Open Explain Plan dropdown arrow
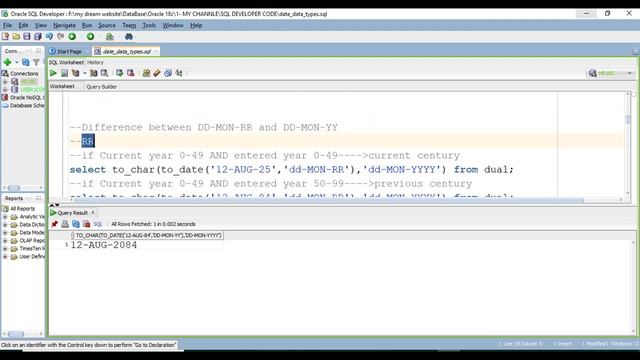Screen dimensions: 640x360 (x=84, y=73)
